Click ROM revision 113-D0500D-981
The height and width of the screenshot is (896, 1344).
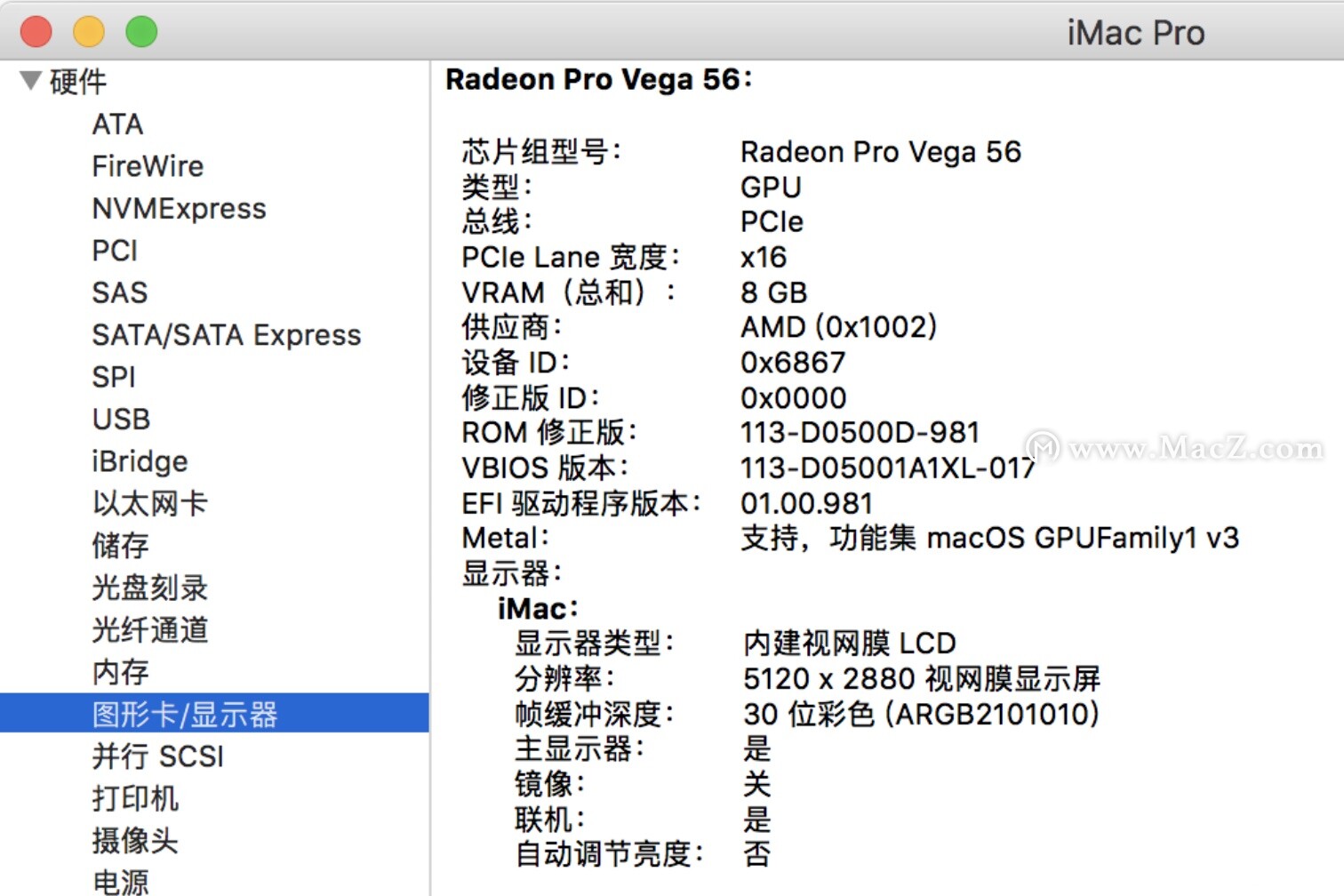(x=860, y=433)
